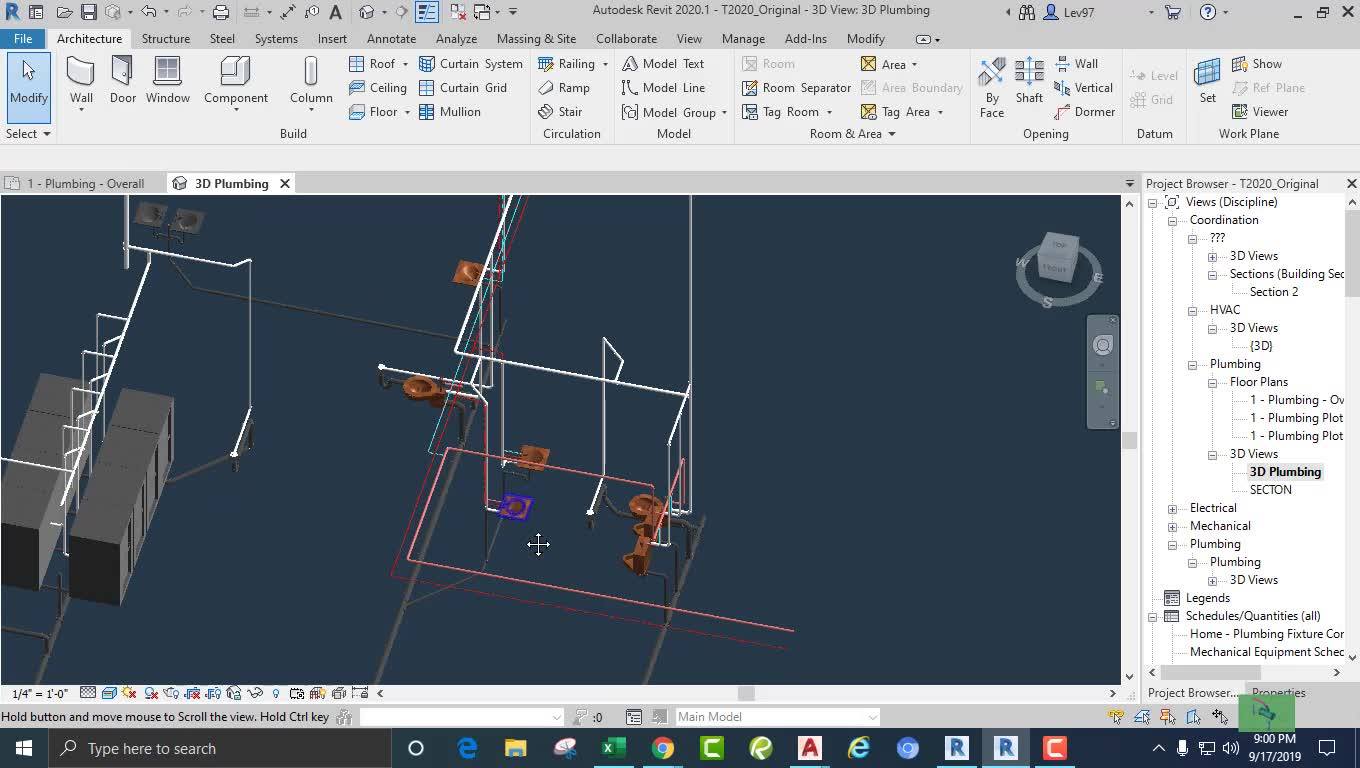Open SECTON view in Project Browser
The width and height of the screenshot is (1360, 768).
1271,490
